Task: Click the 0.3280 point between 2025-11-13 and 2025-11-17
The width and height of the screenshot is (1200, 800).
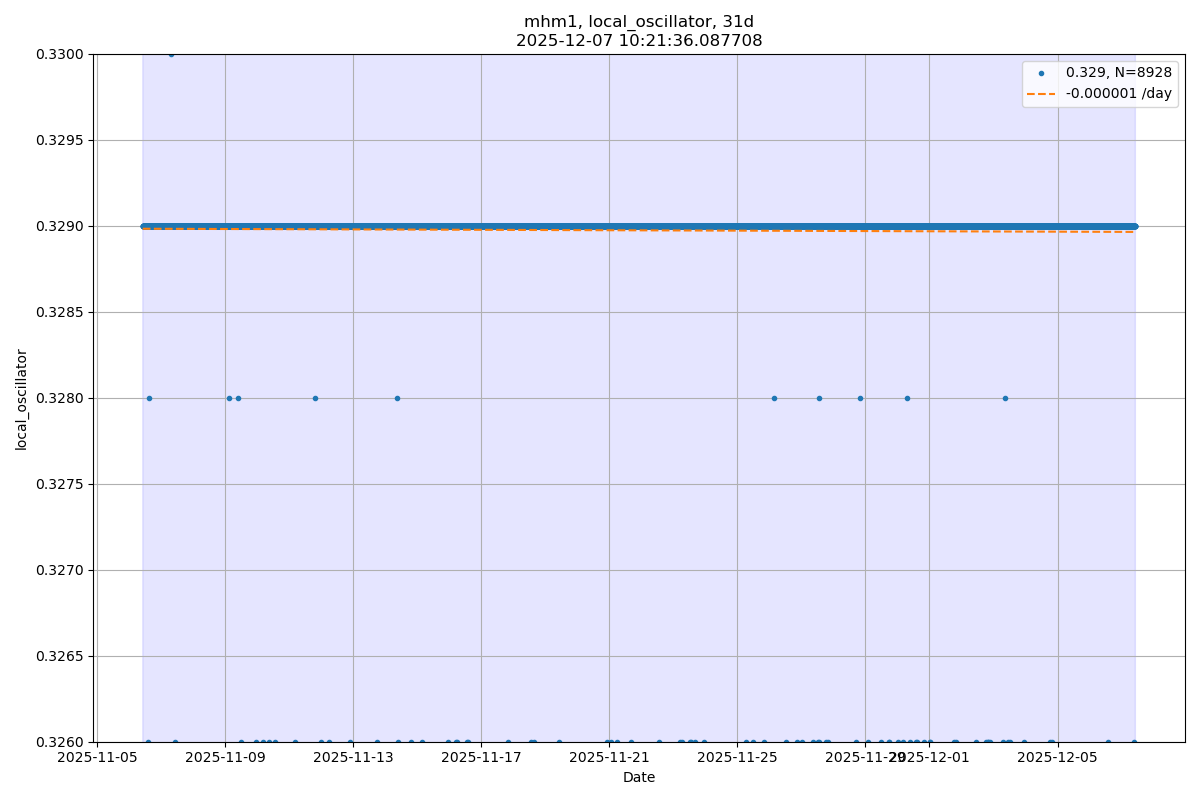Action: 397,398
